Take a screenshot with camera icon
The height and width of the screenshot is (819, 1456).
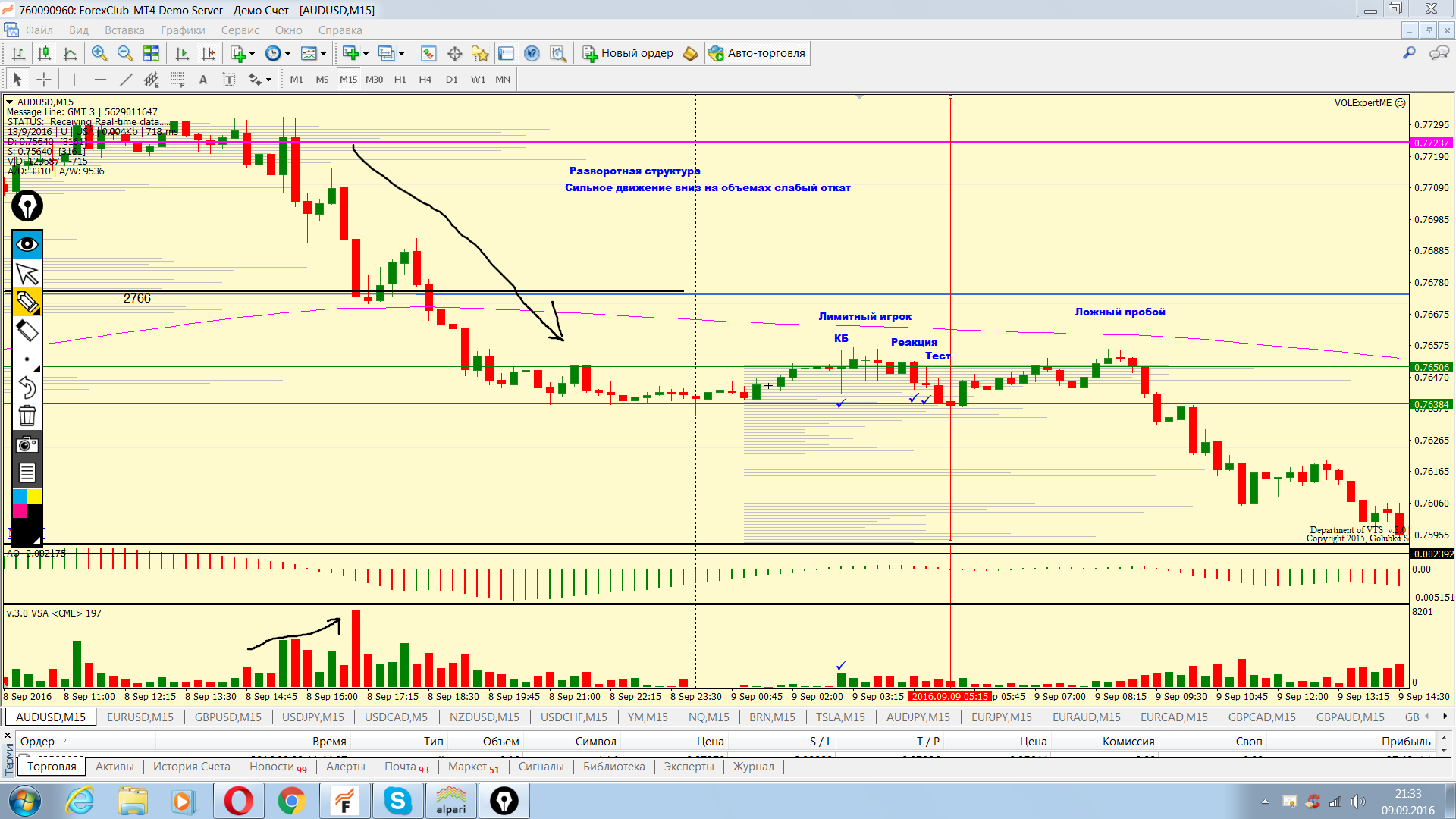coord(27,444)
